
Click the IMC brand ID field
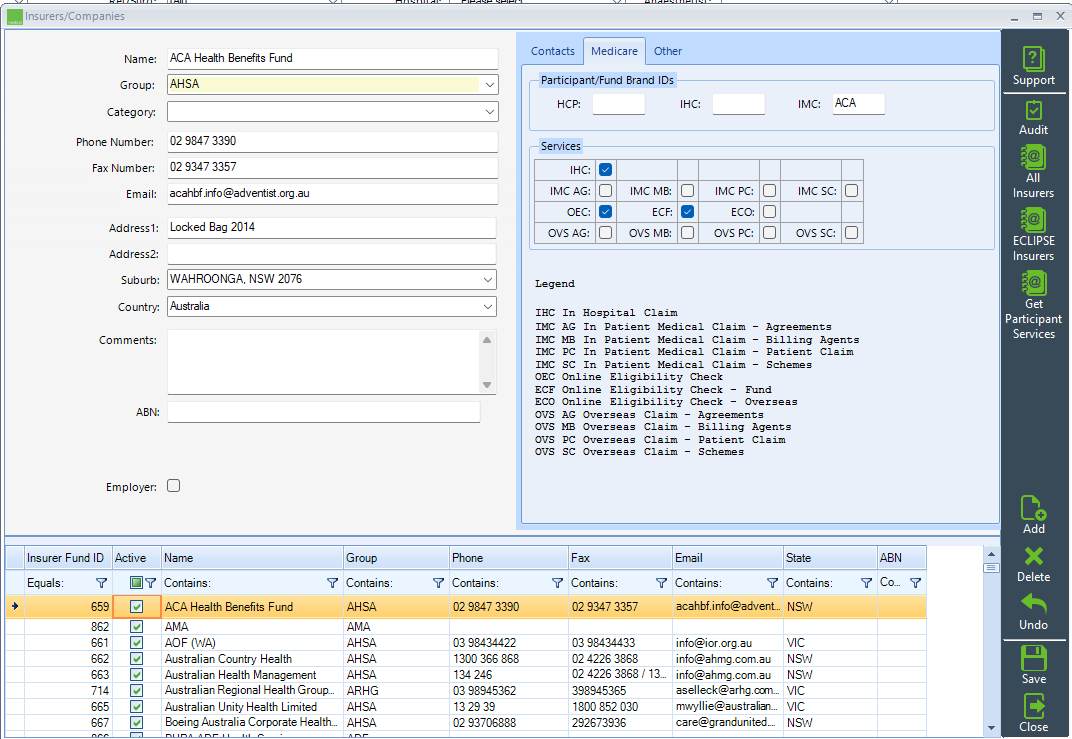click(858, 104)
